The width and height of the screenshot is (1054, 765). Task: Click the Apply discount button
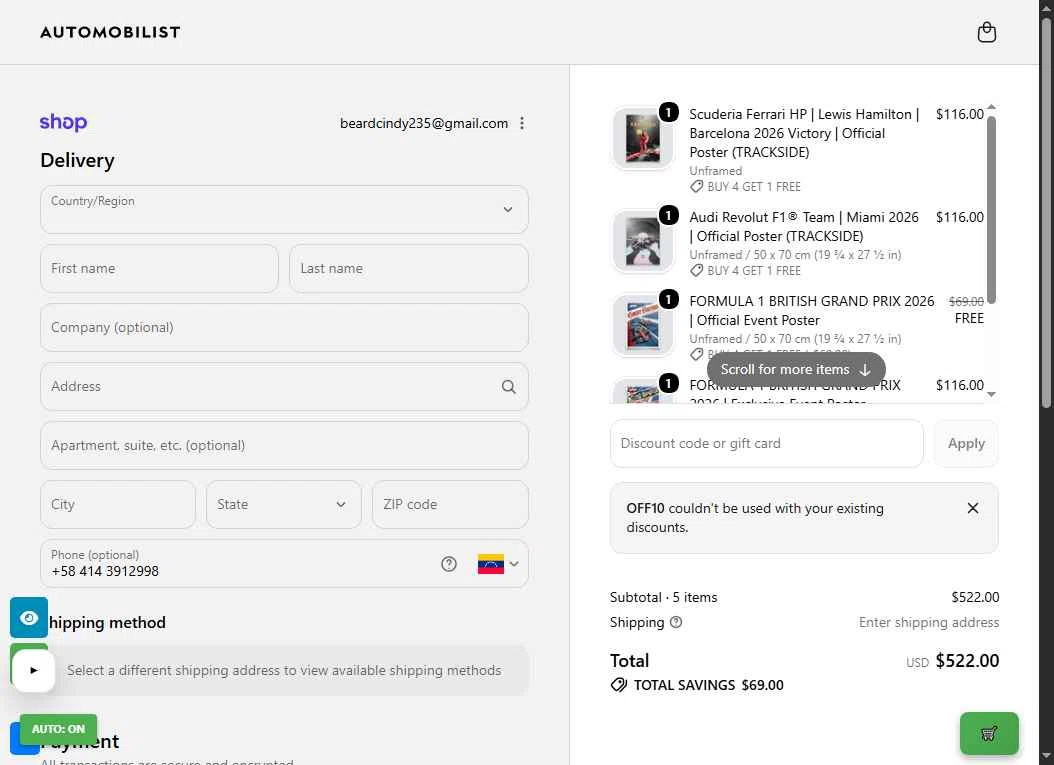coord(966,444)
